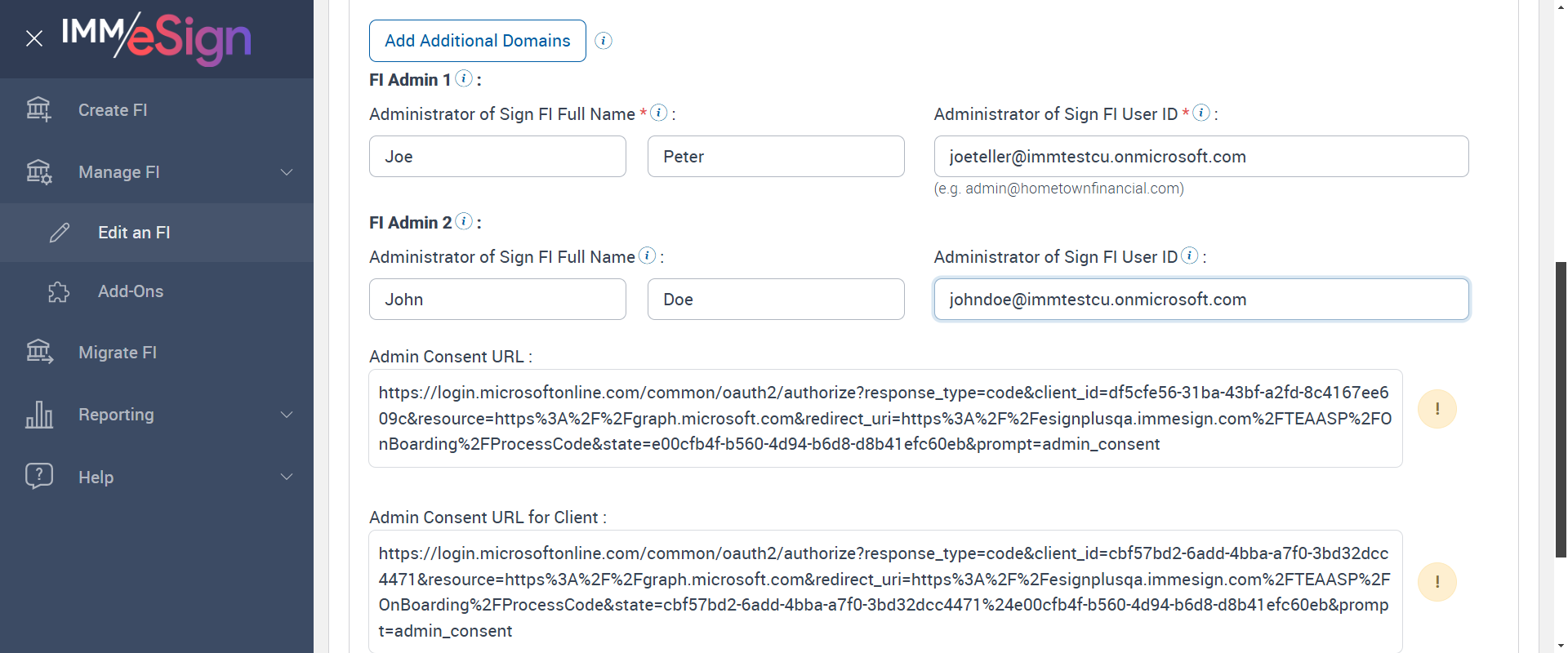This screenshot has width=1568, height=653.
Task: Click the admin@hometownfinancial.com example link
Action: (1072, 189)
